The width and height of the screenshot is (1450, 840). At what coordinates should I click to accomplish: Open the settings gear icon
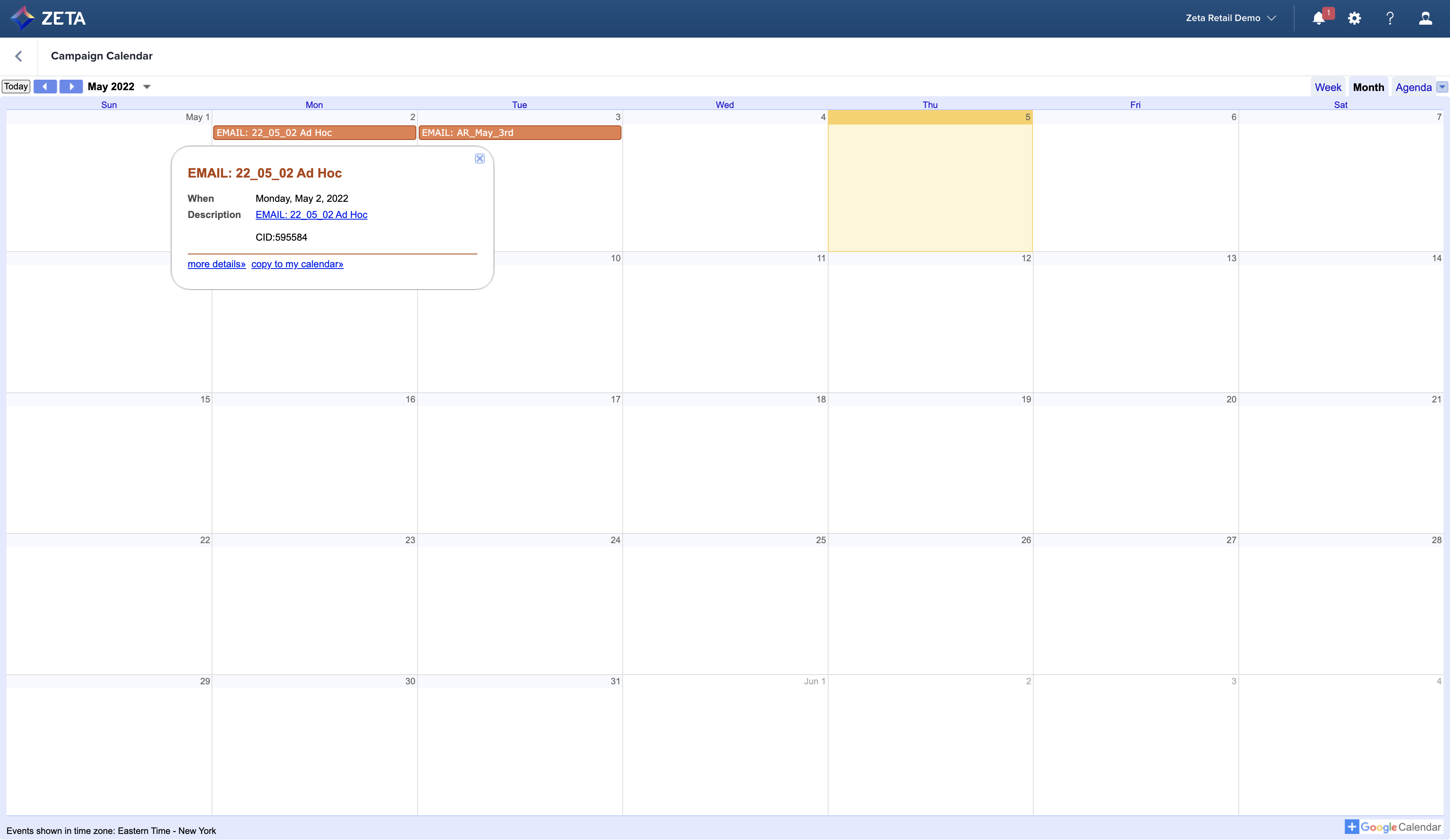pyautogui.click(x=1355, y=19)
